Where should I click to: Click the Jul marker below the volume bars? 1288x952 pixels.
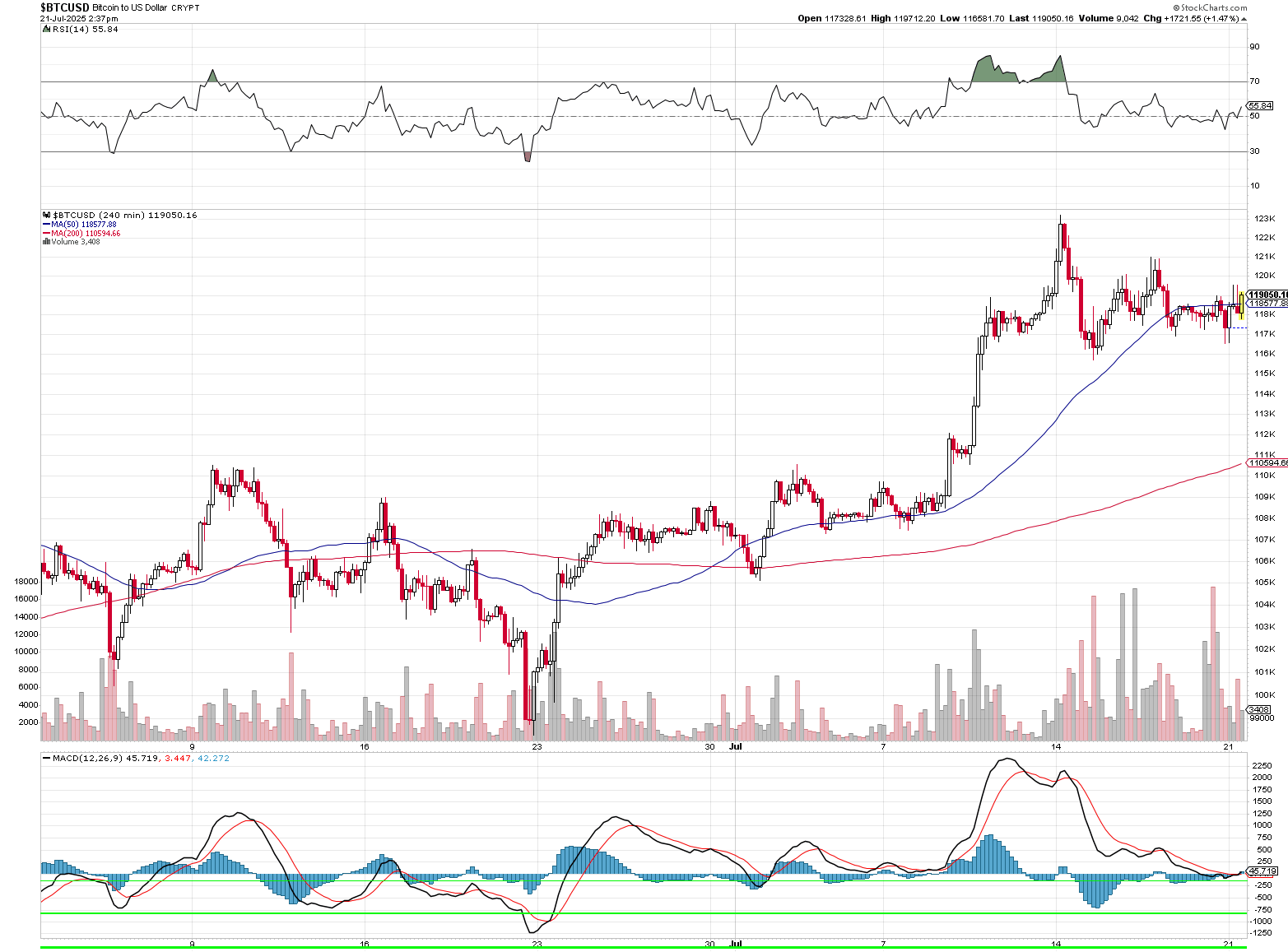tap(736, 747)
